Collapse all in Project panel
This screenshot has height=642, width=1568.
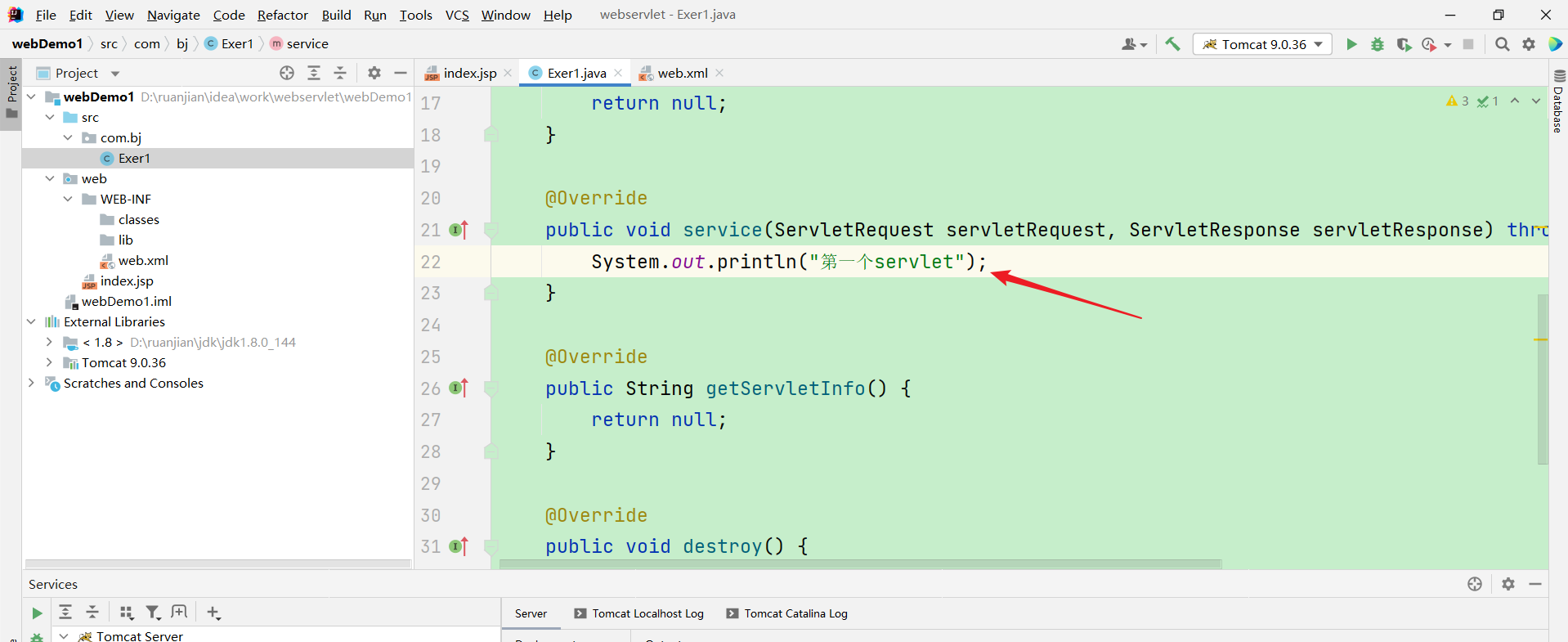coord(340,73)
